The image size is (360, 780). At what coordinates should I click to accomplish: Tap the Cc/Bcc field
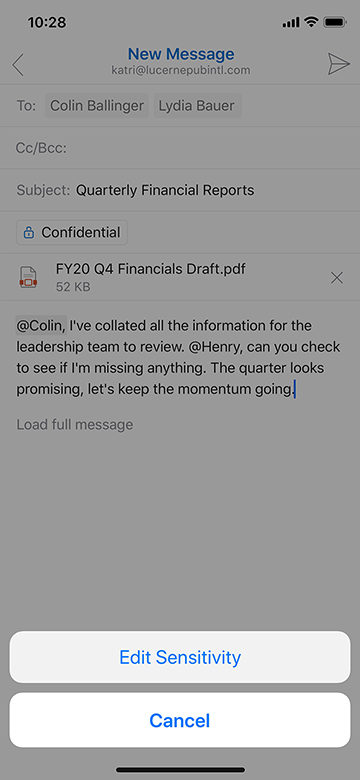pos(180,148)
